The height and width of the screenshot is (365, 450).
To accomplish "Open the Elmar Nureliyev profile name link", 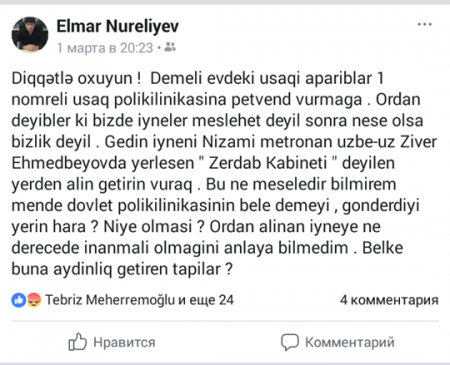I will tap(117, 26).
